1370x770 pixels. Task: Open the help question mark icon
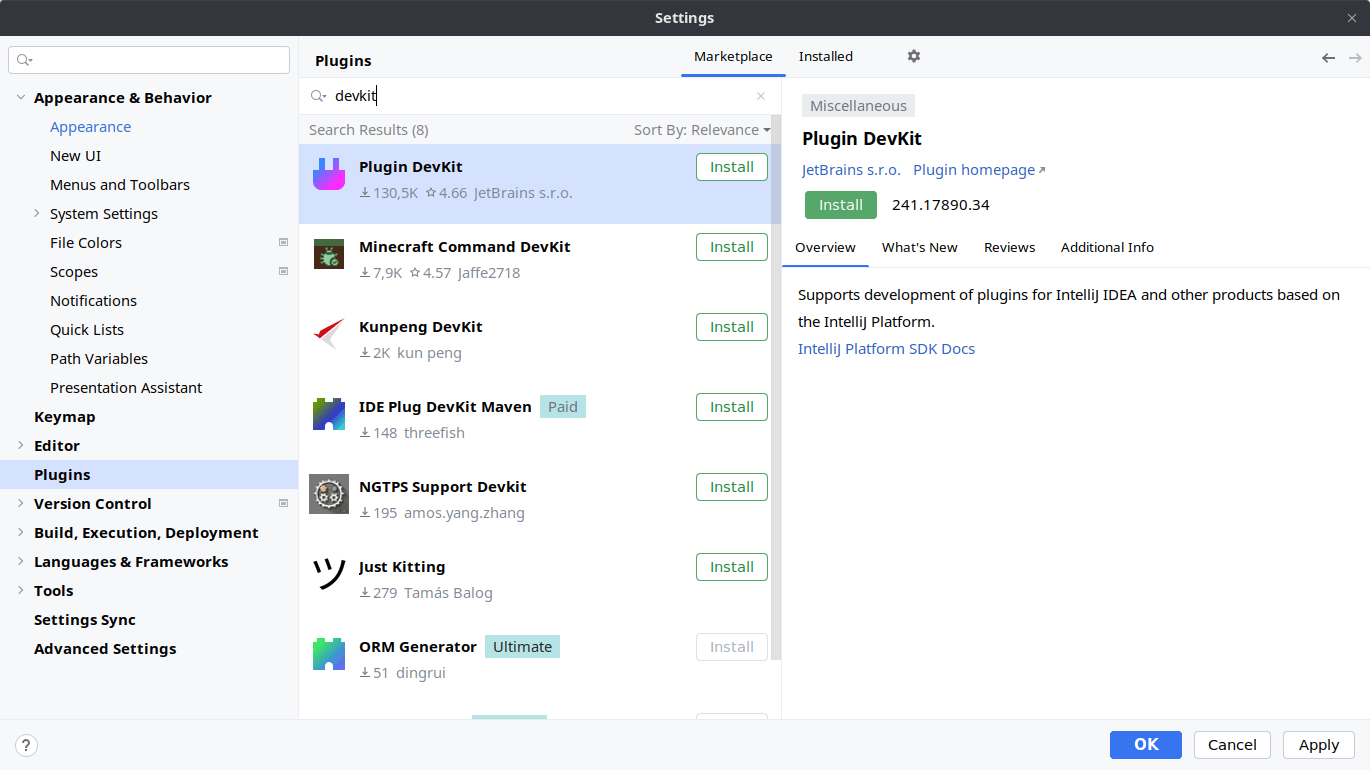pyautogui.click(x=25, y=745)
